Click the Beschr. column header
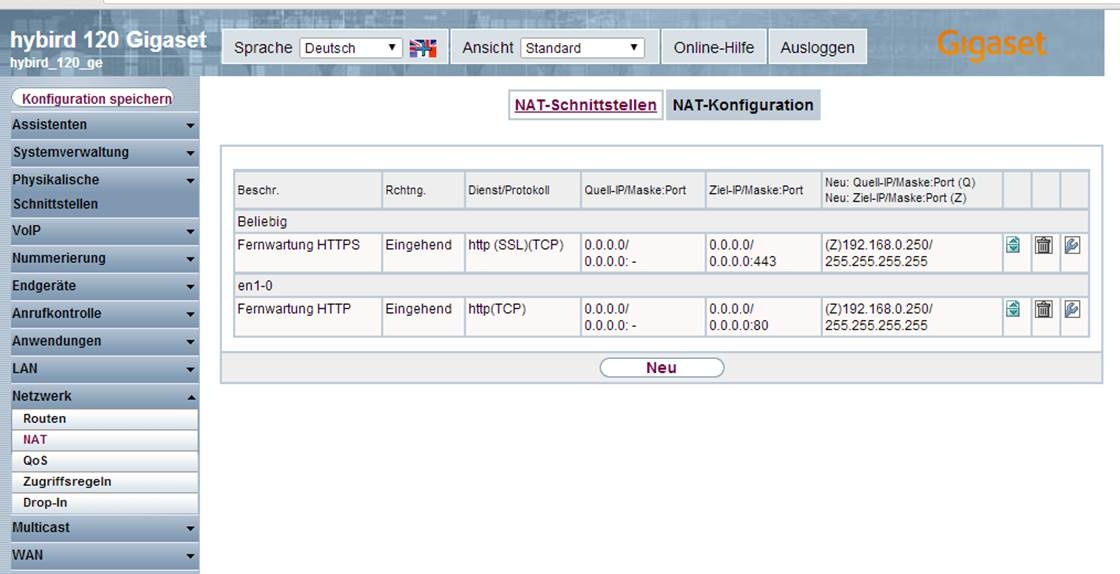 coord(308,190)
